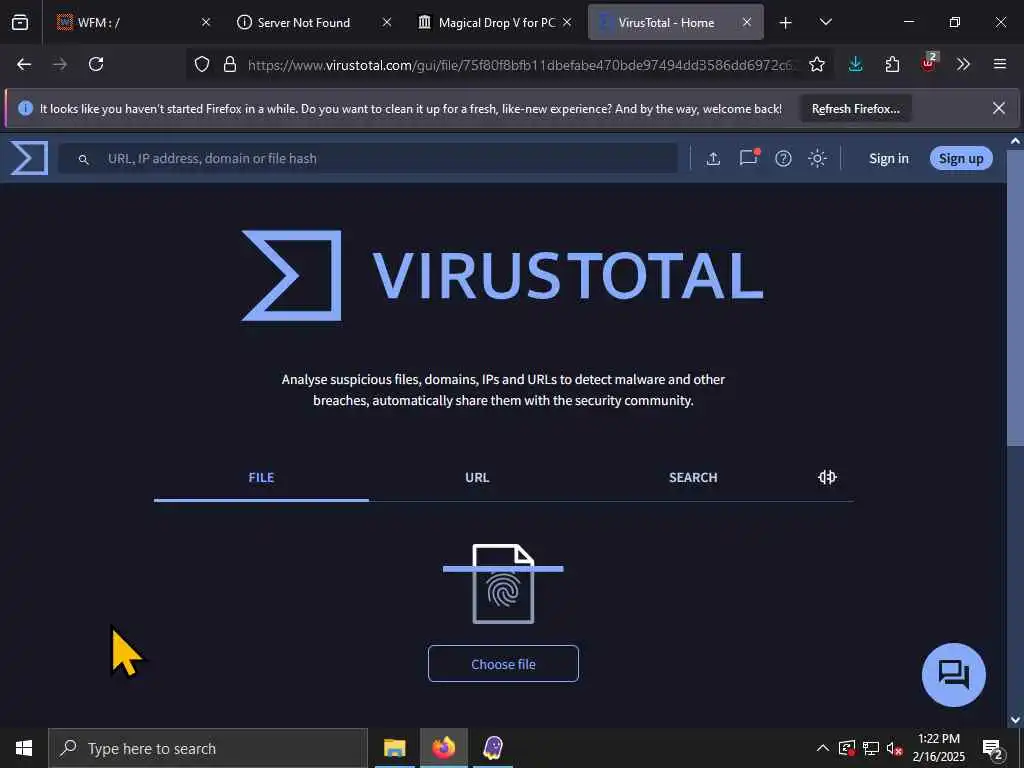The height and width of the screenshot is (768, 1024).
Task: Select the FILE tab
Action: pyautogui.click(x=261, y=477)
